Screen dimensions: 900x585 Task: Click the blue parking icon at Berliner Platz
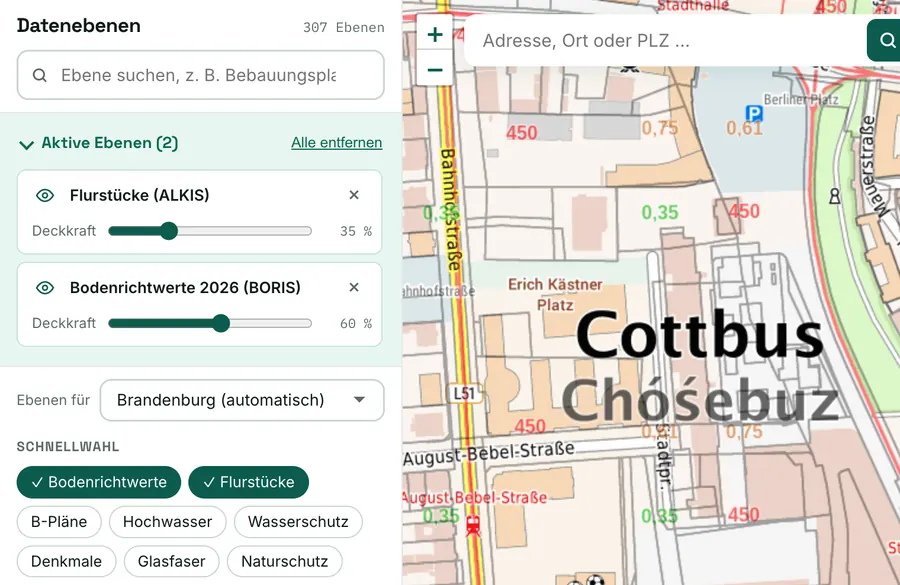754,113
